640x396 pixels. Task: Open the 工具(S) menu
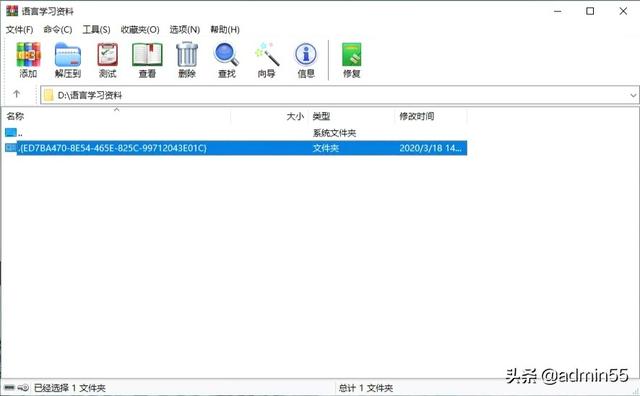[96, 29]
